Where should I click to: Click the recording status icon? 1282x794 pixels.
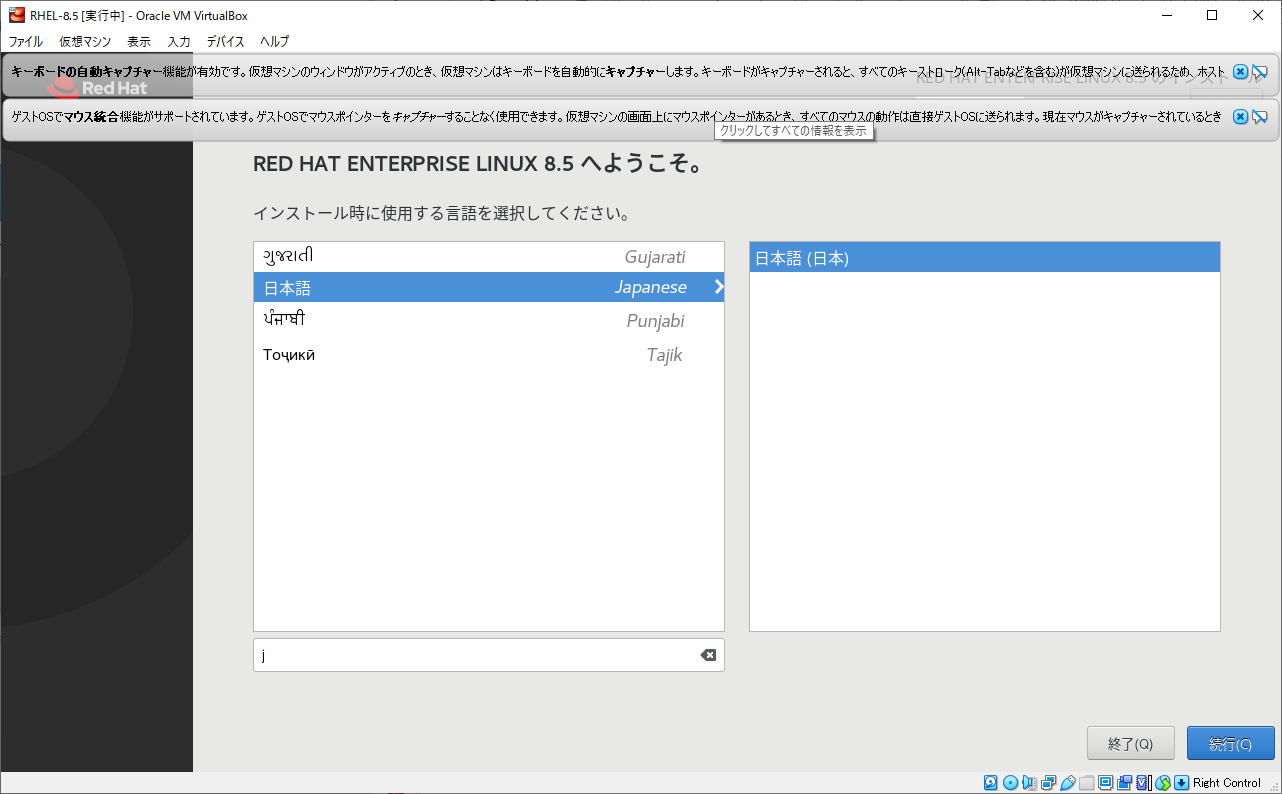tap(1125, 782)
